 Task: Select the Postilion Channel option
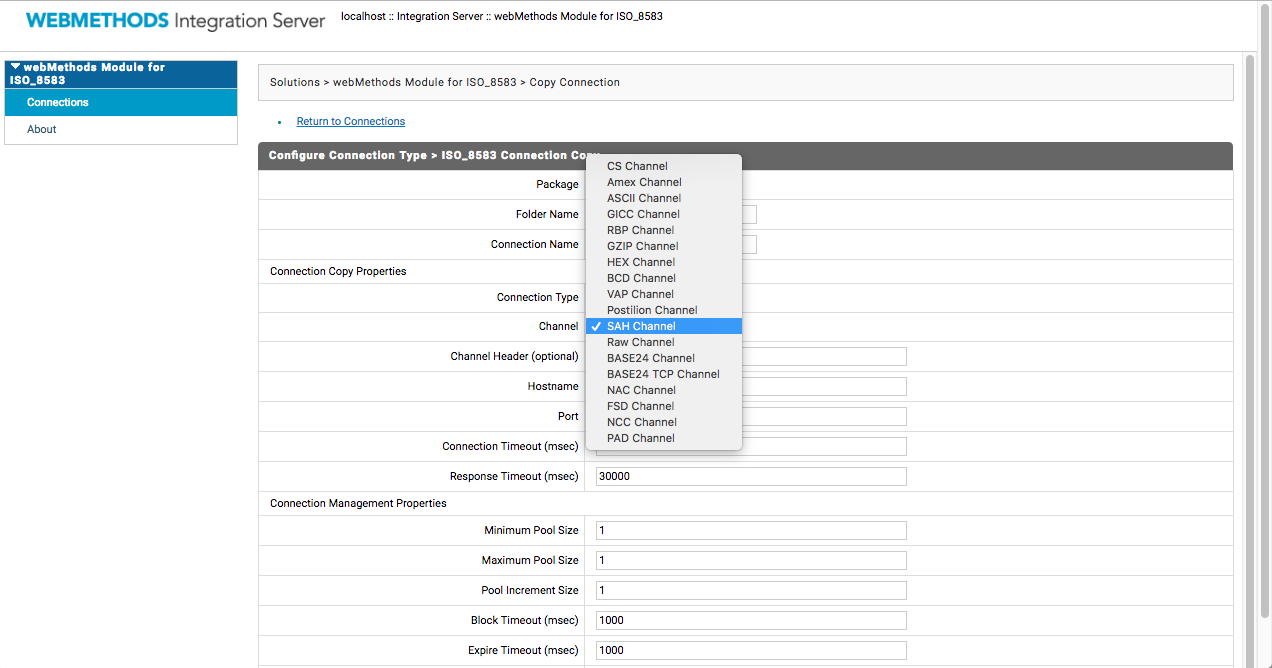tap(664, 310)
